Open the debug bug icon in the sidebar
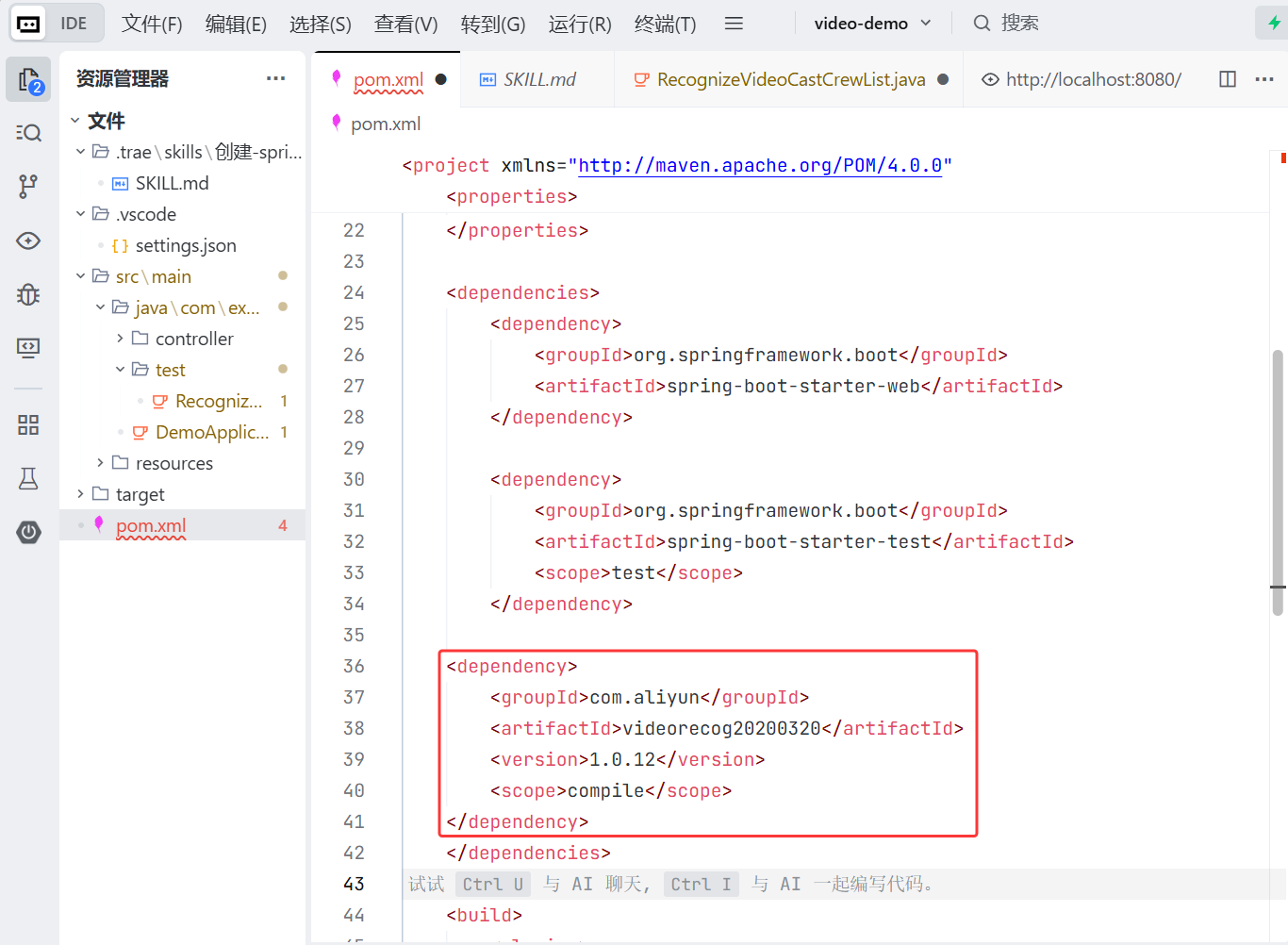 pos(28,294)
